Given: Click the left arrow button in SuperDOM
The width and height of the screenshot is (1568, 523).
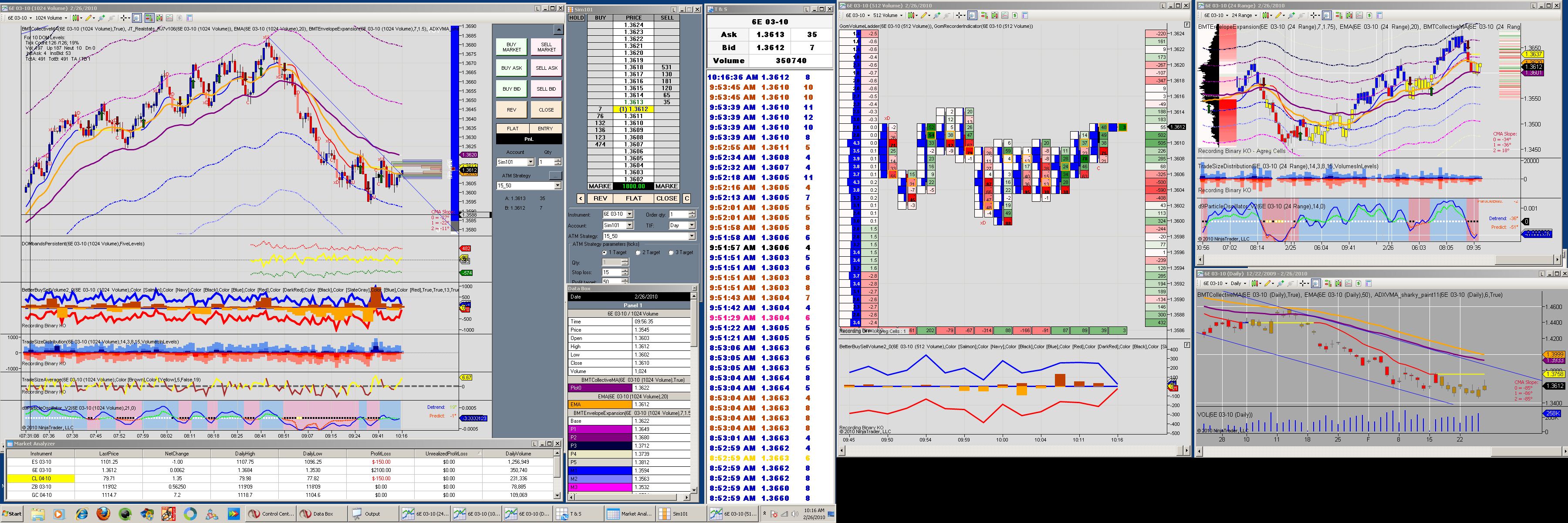Looking at the screenshot, I should tap(581, 198).
